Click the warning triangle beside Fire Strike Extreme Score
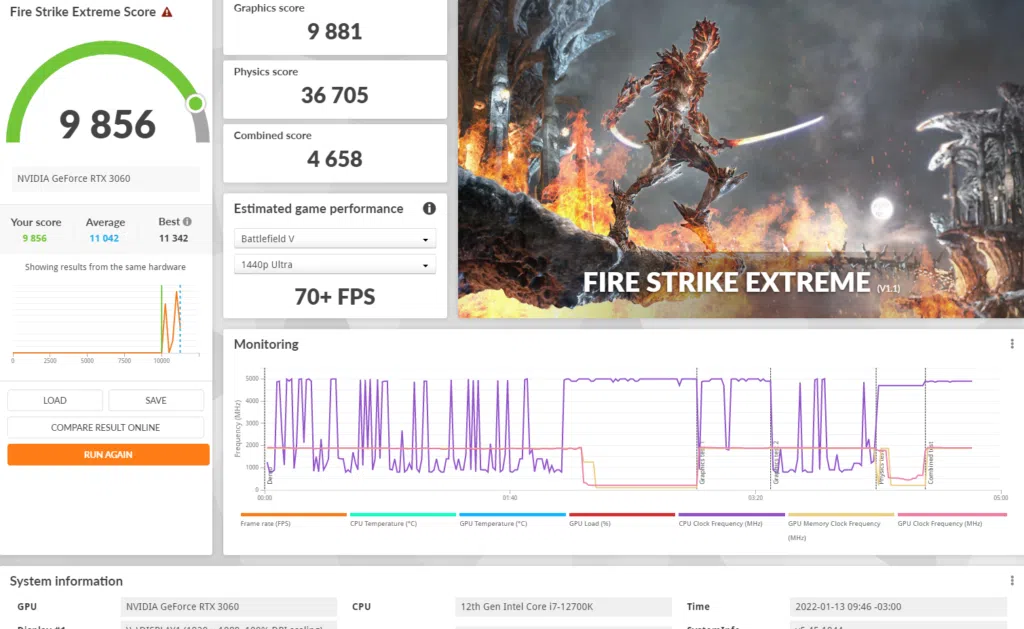Image resolution: width=1024 pixels, height=629 pixels. [166, 12]
